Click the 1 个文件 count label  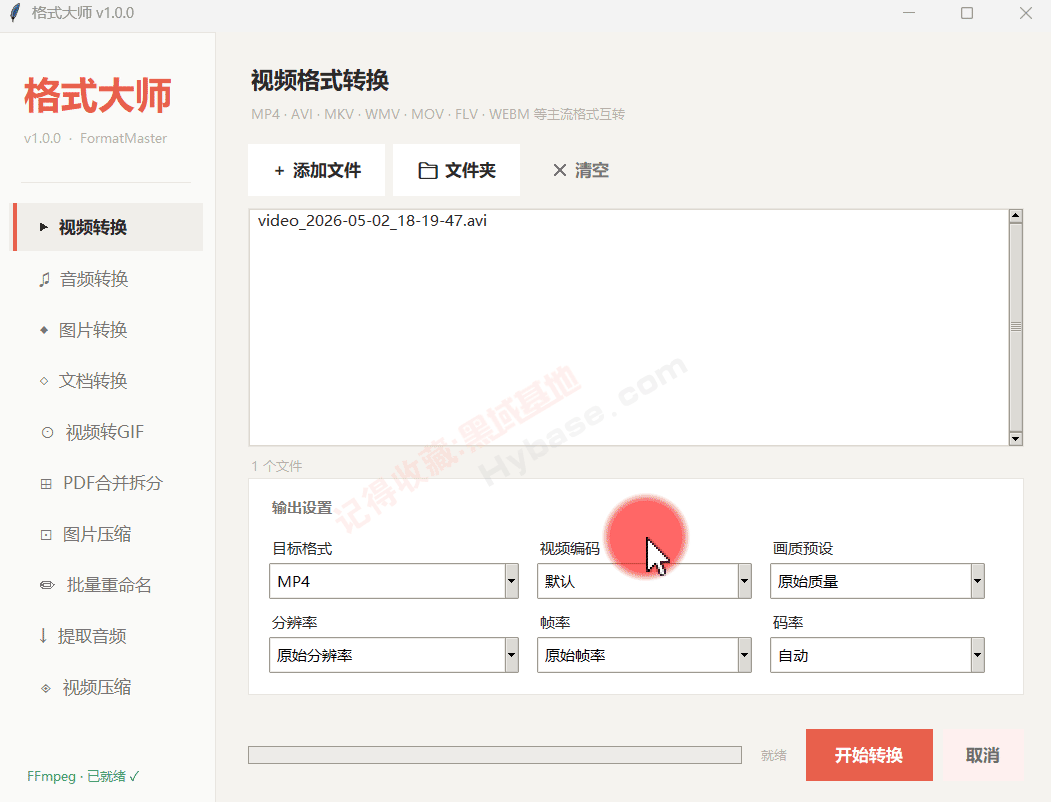(277, 466)
